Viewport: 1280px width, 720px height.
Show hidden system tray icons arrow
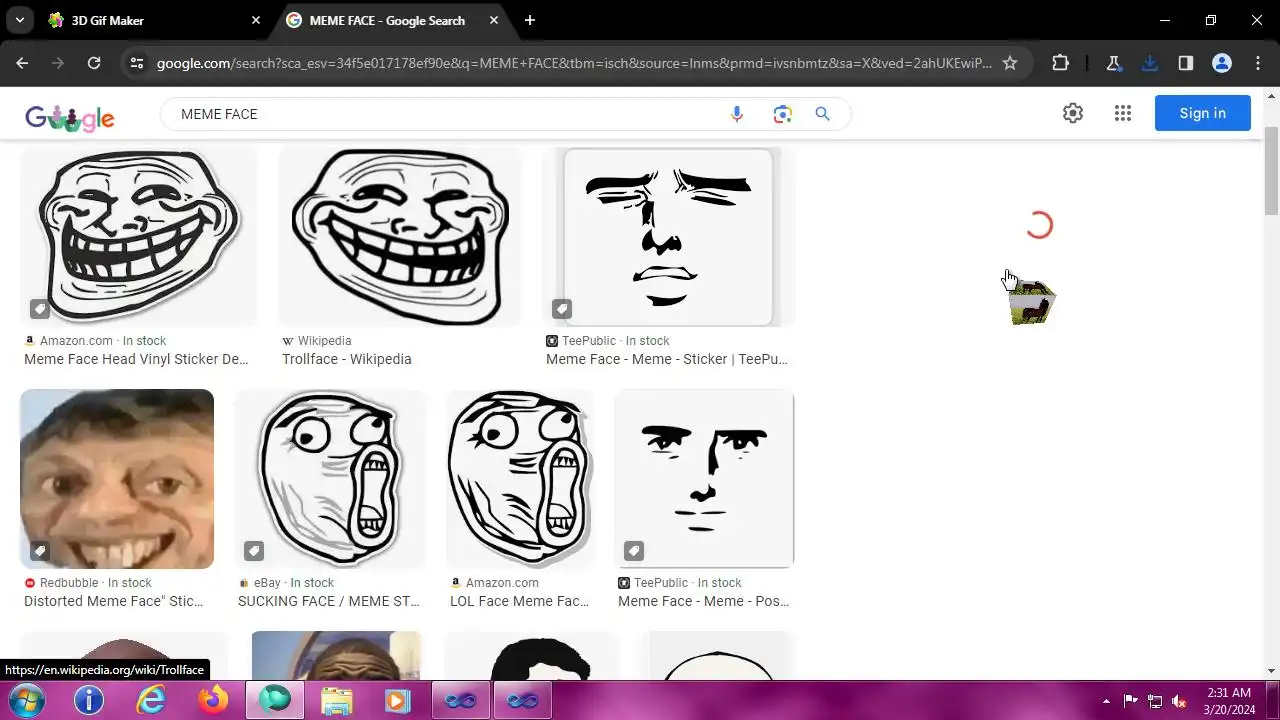pos(1106,701)
